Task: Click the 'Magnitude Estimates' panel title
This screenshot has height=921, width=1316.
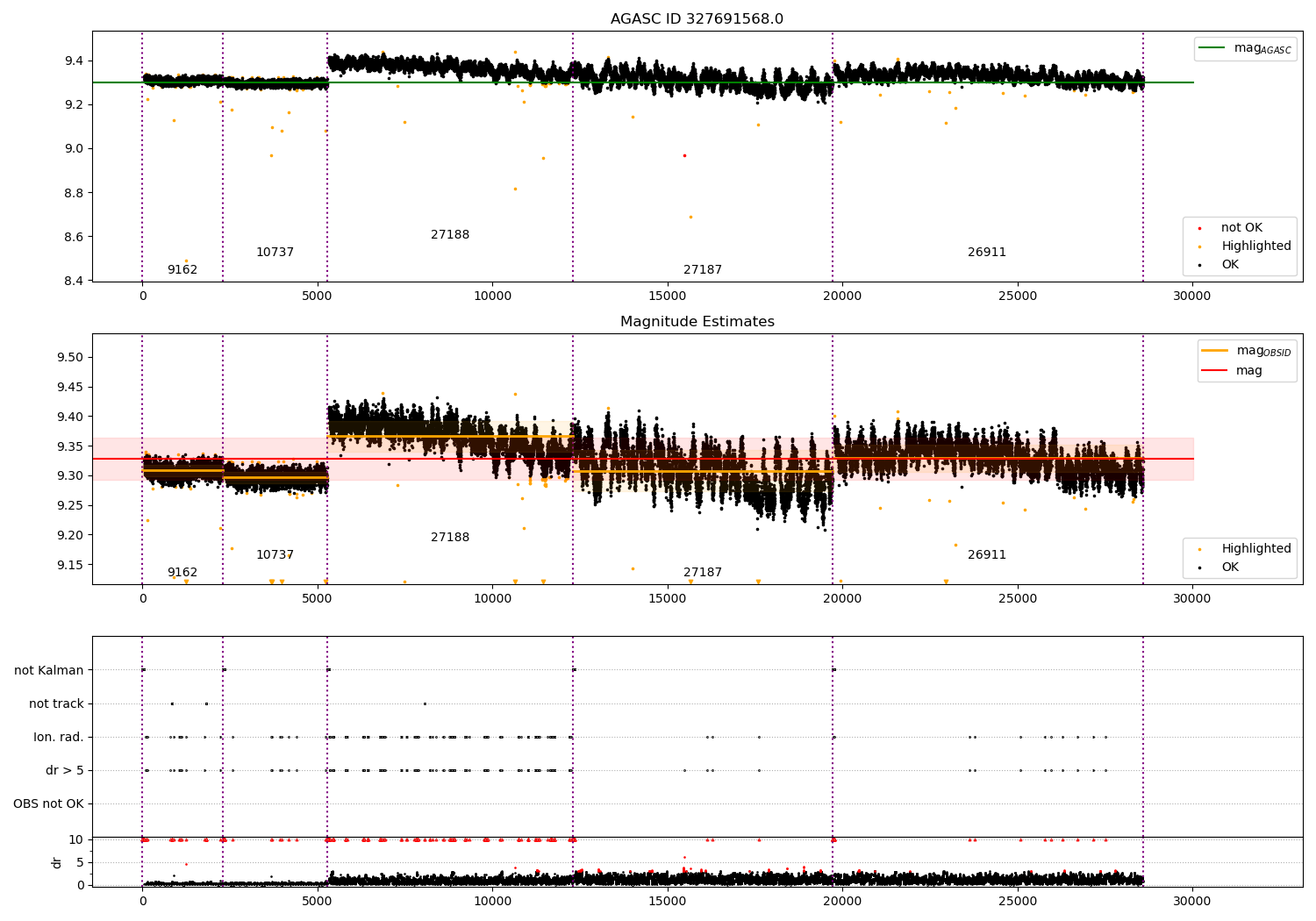Action: click(x=697, y=322)
